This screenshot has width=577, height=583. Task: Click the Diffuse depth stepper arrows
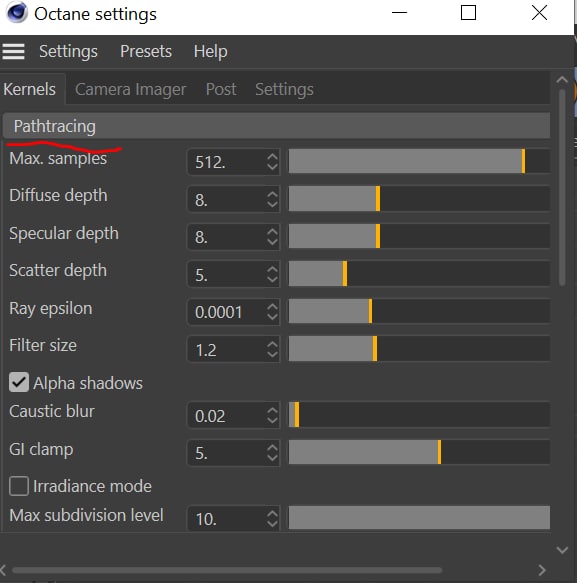click(272, 199)
